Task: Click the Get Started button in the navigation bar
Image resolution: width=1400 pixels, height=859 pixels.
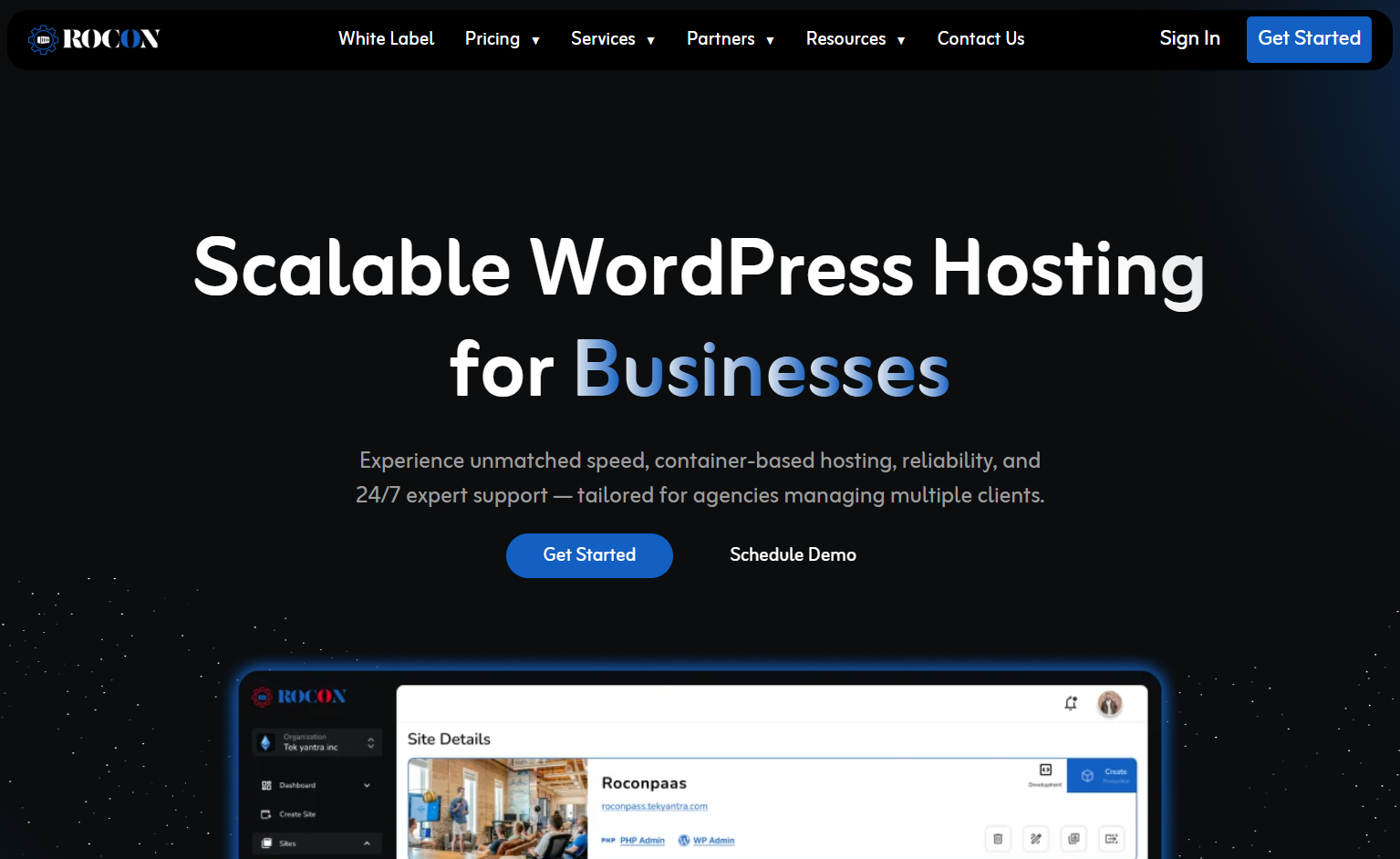Action: tap(1309, 39)
